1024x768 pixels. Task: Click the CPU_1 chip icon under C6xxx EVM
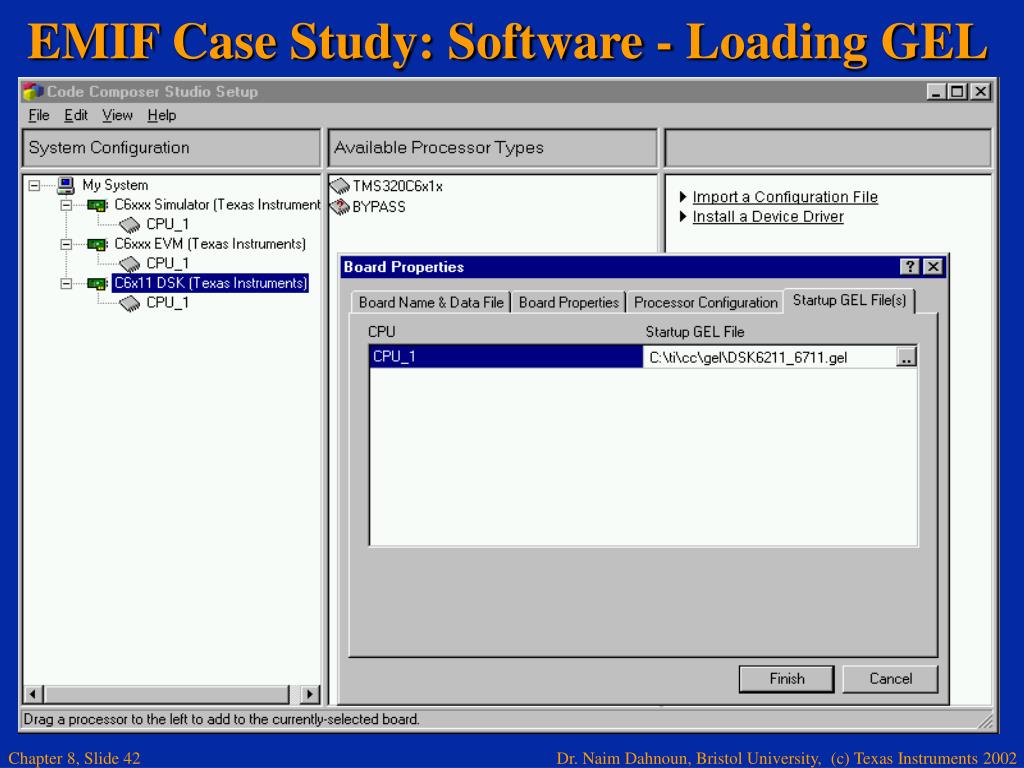tap(129, 264)
